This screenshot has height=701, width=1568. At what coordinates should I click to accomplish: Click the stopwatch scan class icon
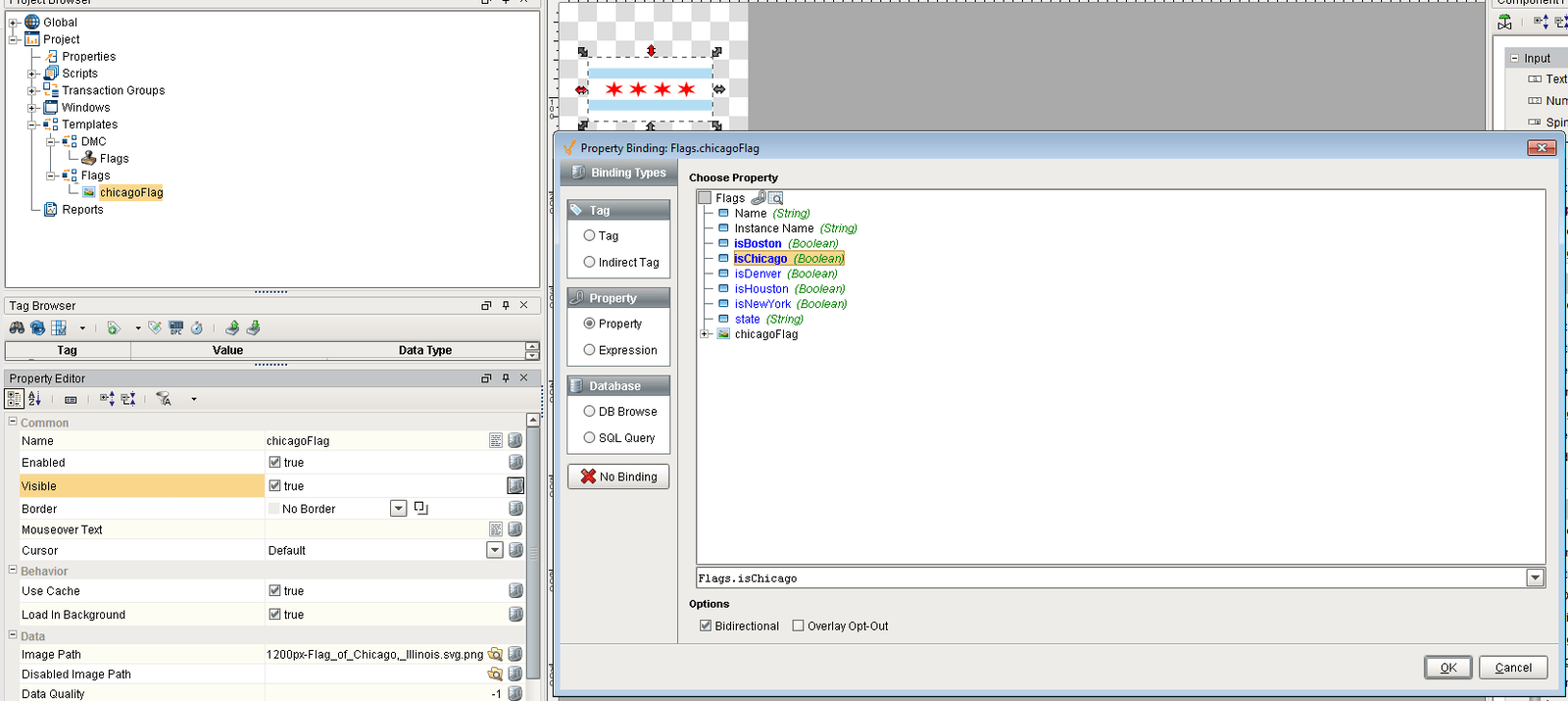[x=196, y=327]
